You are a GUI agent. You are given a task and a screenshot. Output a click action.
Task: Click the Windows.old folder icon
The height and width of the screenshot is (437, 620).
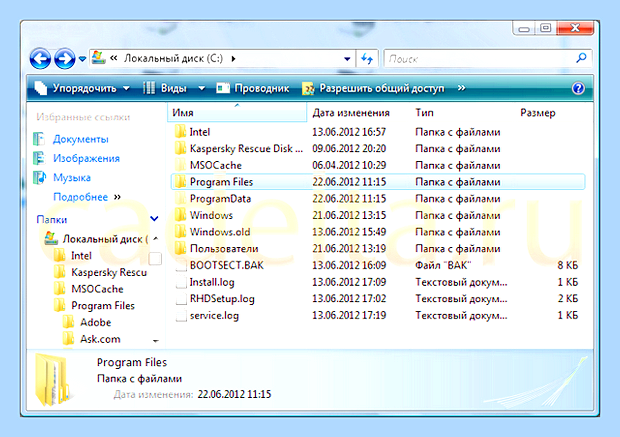click(x=180, y=232)
